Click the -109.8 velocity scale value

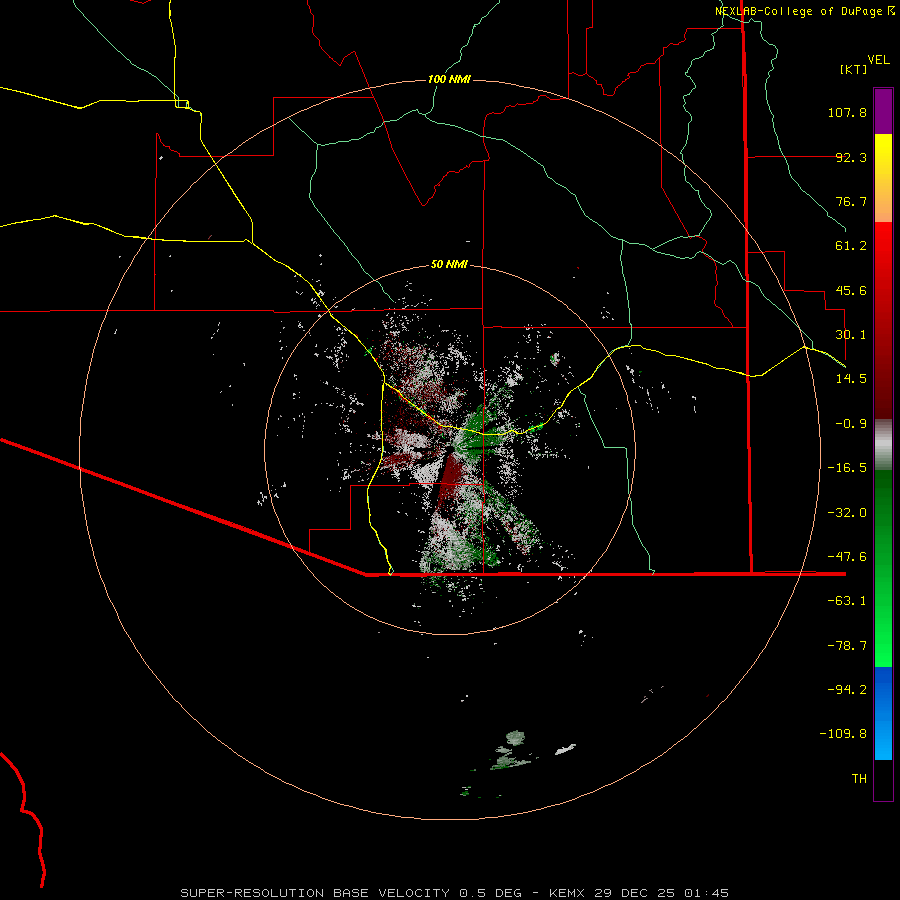point(843,734)
